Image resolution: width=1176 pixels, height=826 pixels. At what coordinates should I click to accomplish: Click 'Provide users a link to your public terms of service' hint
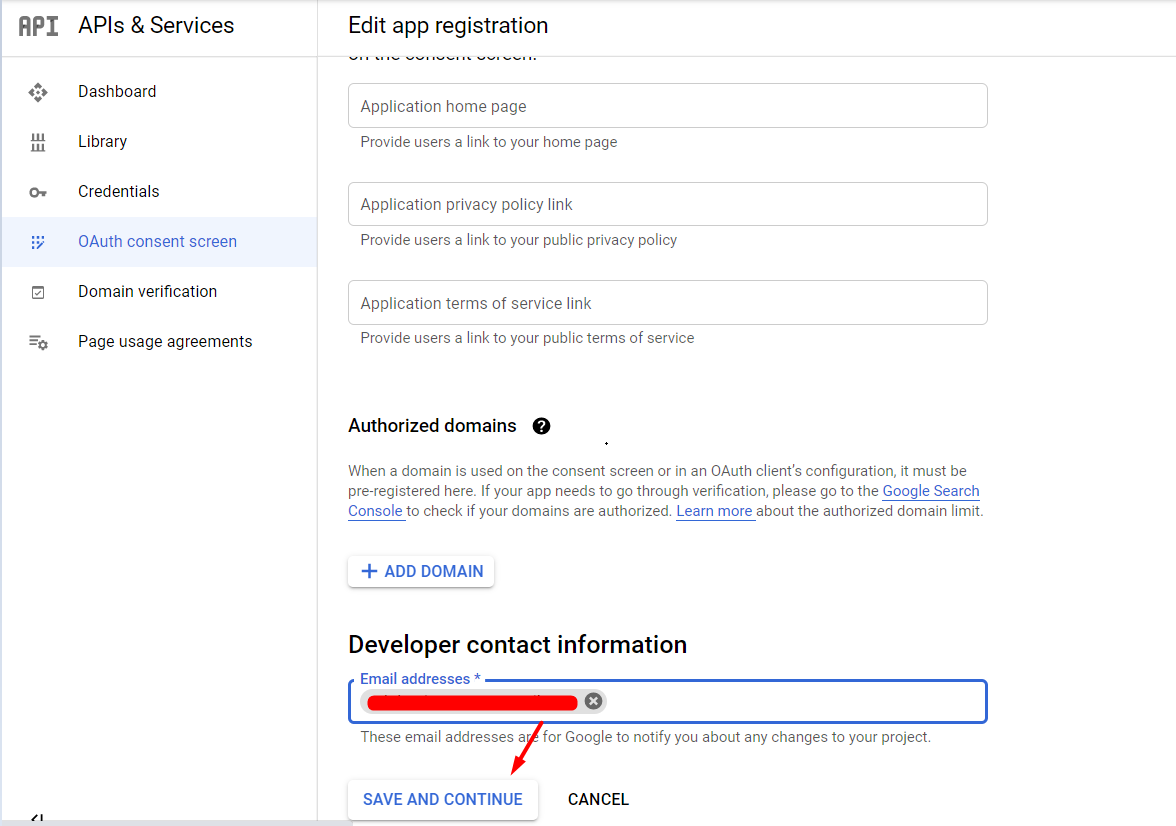[527, 338]
